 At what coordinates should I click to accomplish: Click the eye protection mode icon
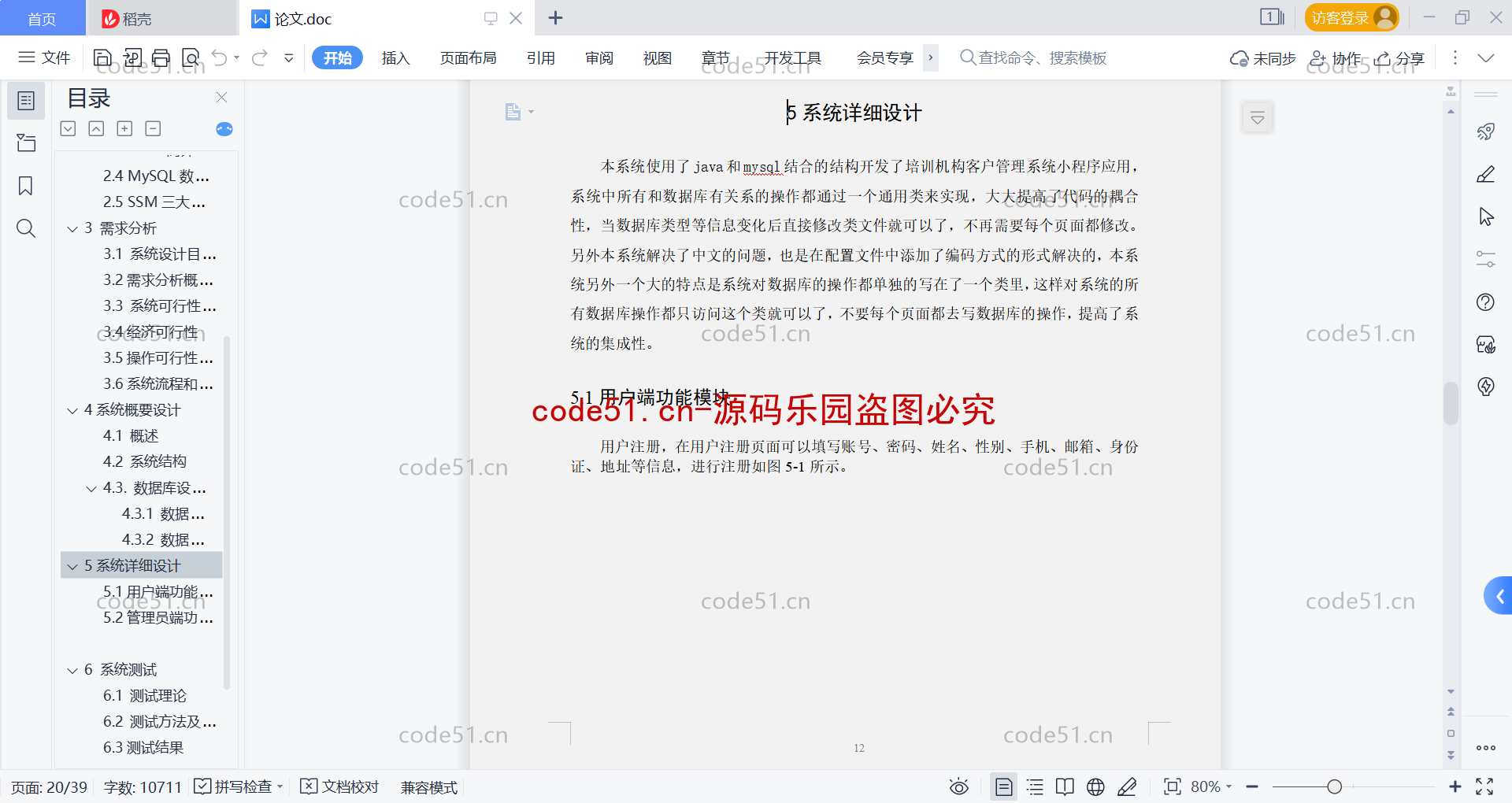coord(959,786)
